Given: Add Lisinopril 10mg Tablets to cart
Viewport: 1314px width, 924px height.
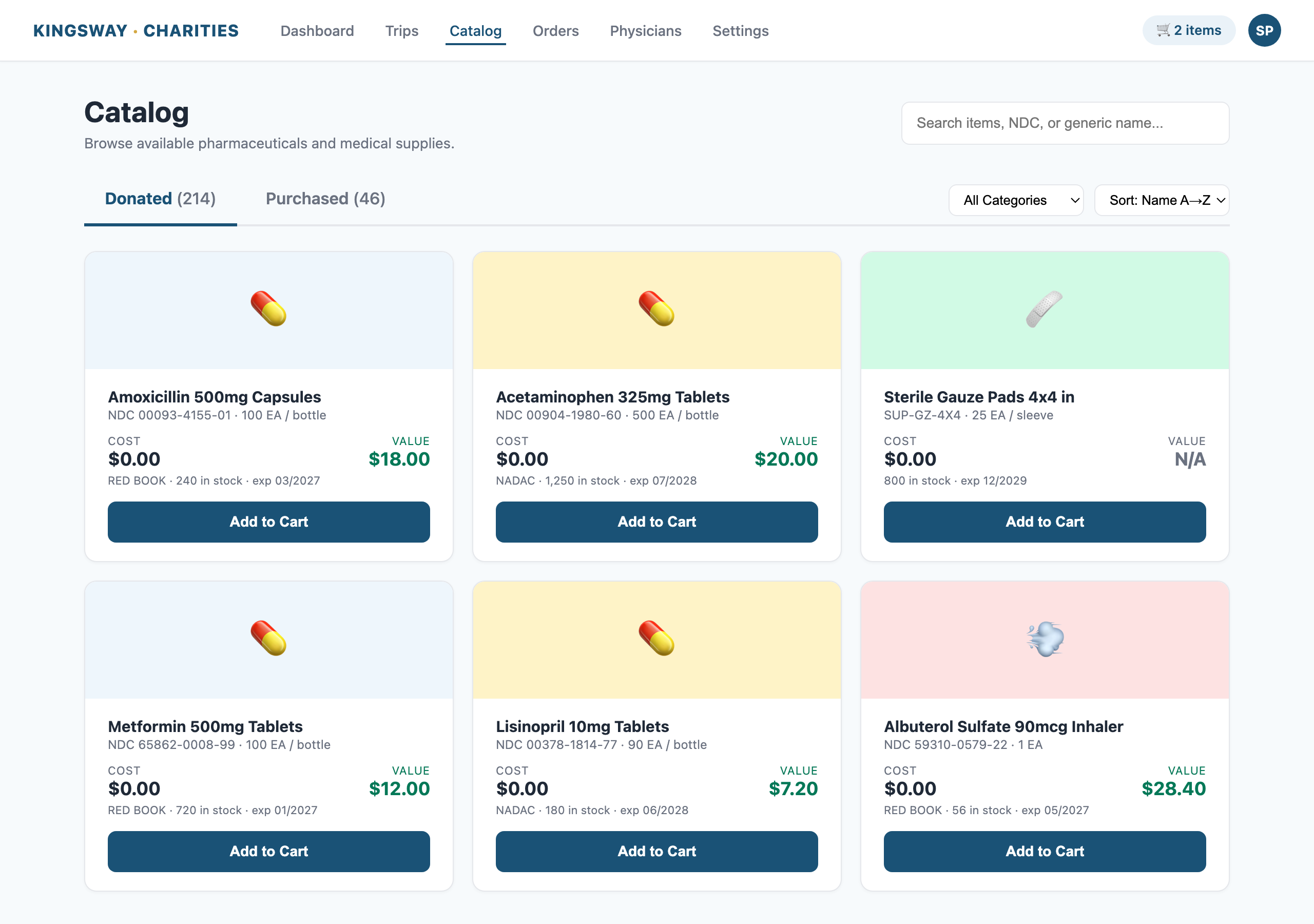Looking at the screenshot, I should coord(656,851).
